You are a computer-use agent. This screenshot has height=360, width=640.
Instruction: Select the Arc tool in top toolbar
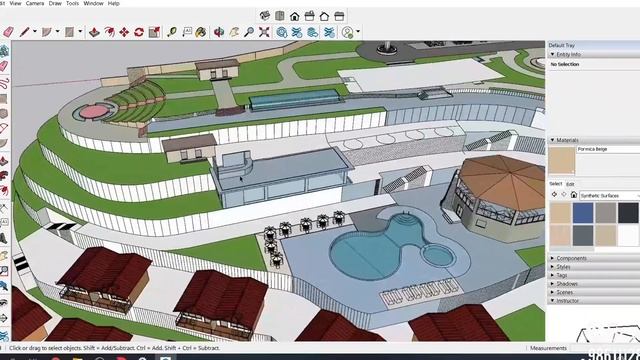[x=47, y=32]
